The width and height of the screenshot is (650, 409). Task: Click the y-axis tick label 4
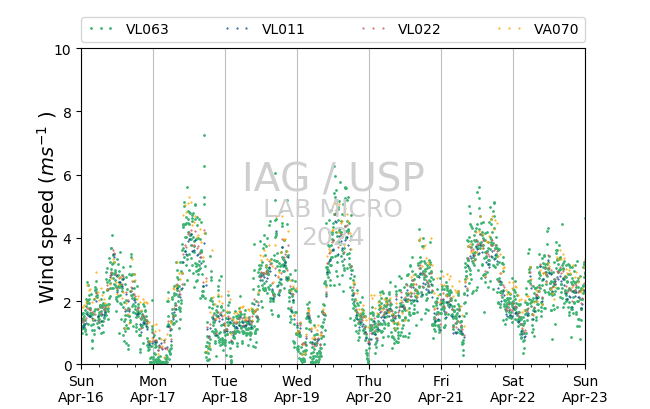pyautogui.click(x=68, y=239)
